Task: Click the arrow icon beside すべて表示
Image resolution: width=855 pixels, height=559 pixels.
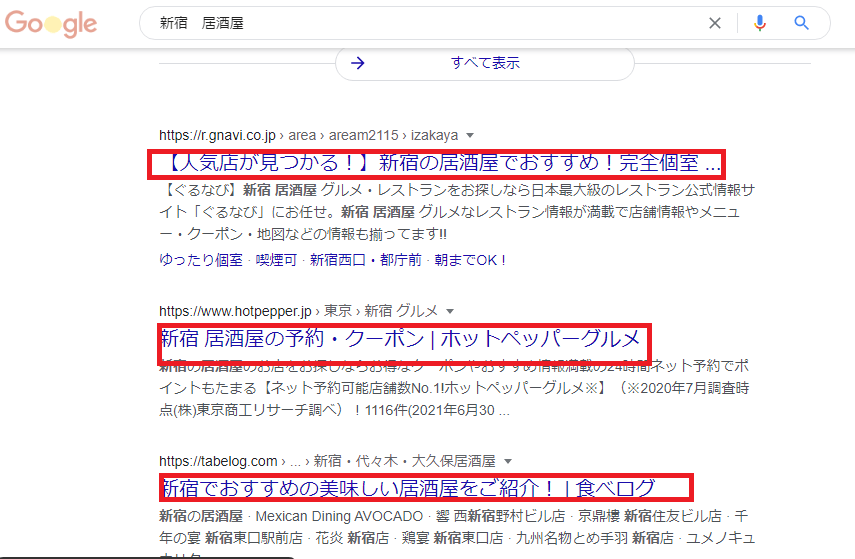Action: coord(358,63)
